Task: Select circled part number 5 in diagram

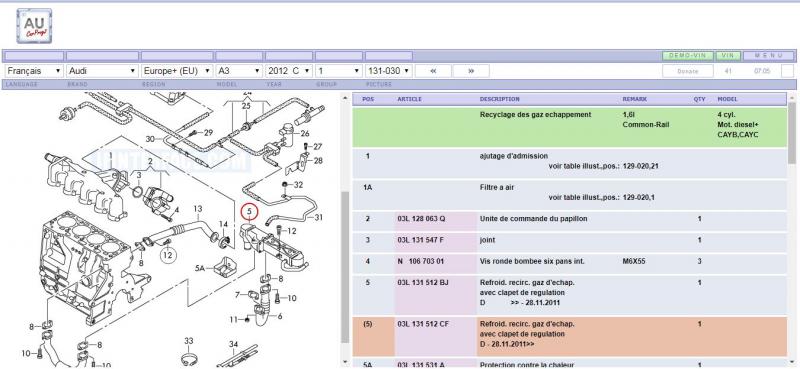Action: [249, 211]
